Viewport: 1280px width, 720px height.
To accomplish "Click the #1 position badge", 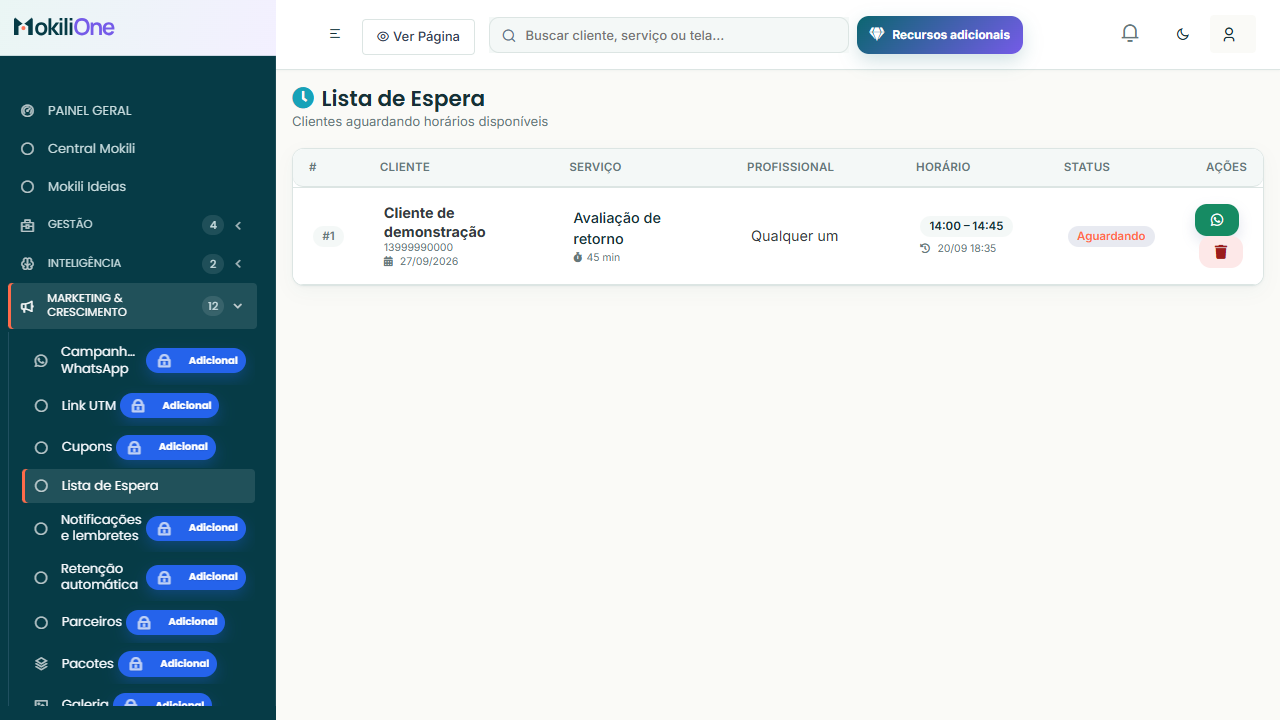I will 328,236.
